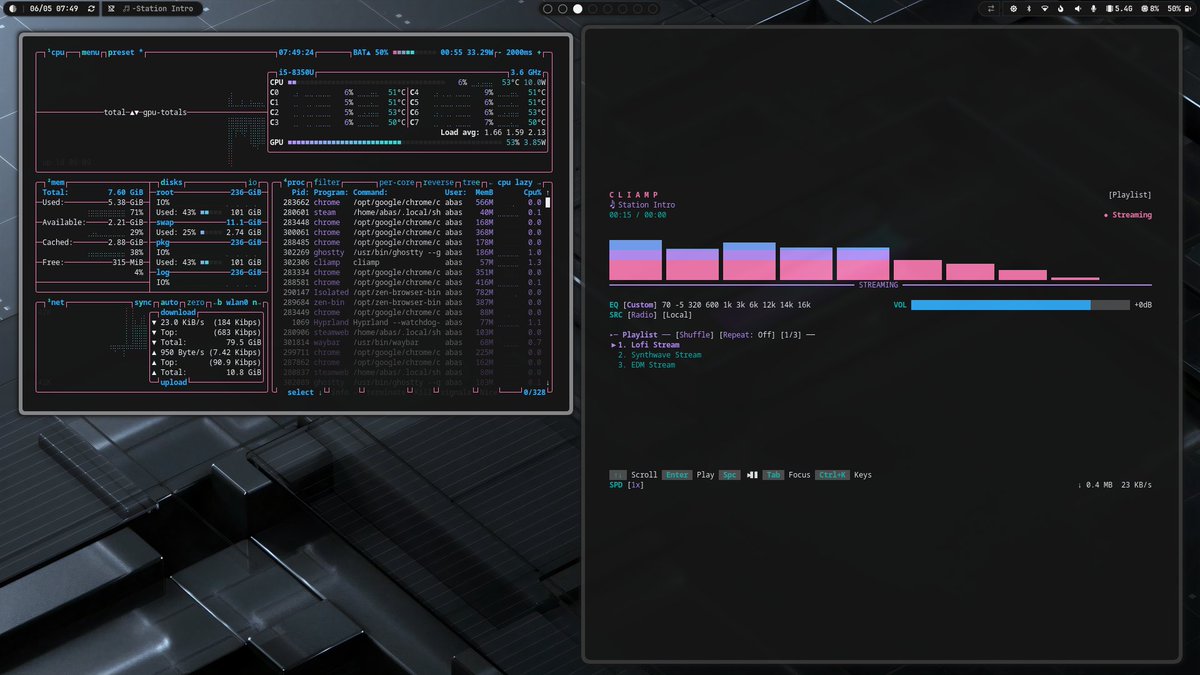1200x675 pixels.
Task: Select the 70 Hz EQ band
Action: click(666, 305)
